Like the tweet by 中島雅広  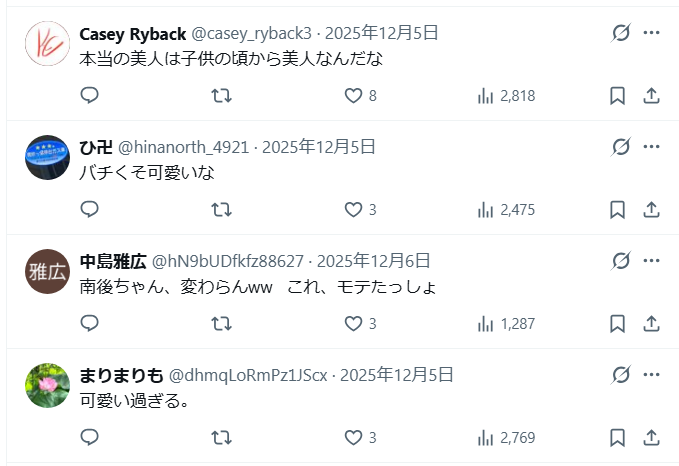click(x=353, y=324)
